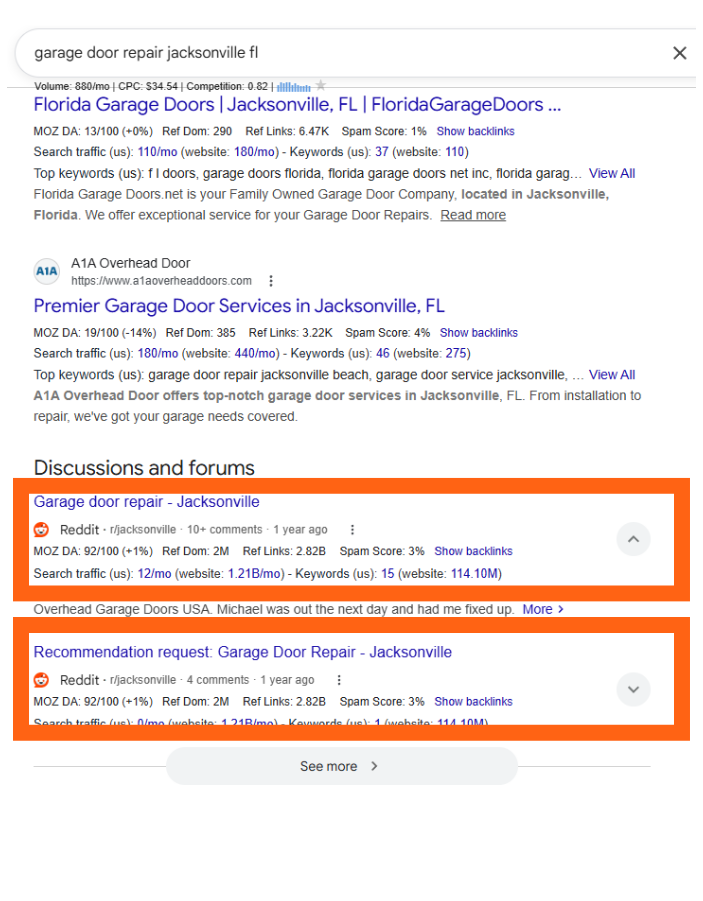Click keywords count 37 for Florida Garage Doors
This screenshot has height=901, width=703.
382,152
